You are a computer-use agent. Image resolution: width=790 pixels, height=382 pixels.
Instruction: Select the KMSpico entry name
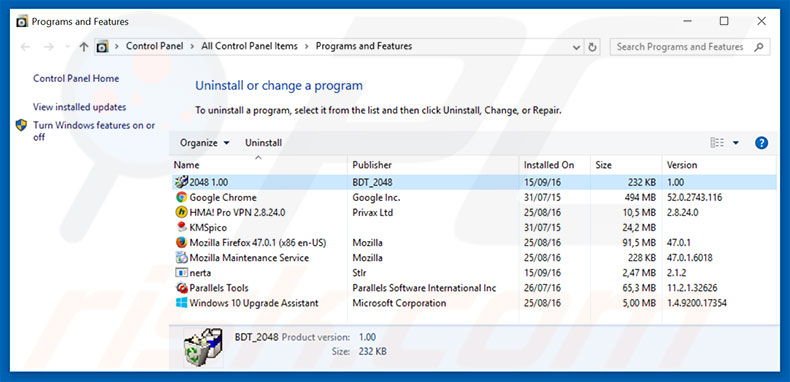click(x=208, y=227)
